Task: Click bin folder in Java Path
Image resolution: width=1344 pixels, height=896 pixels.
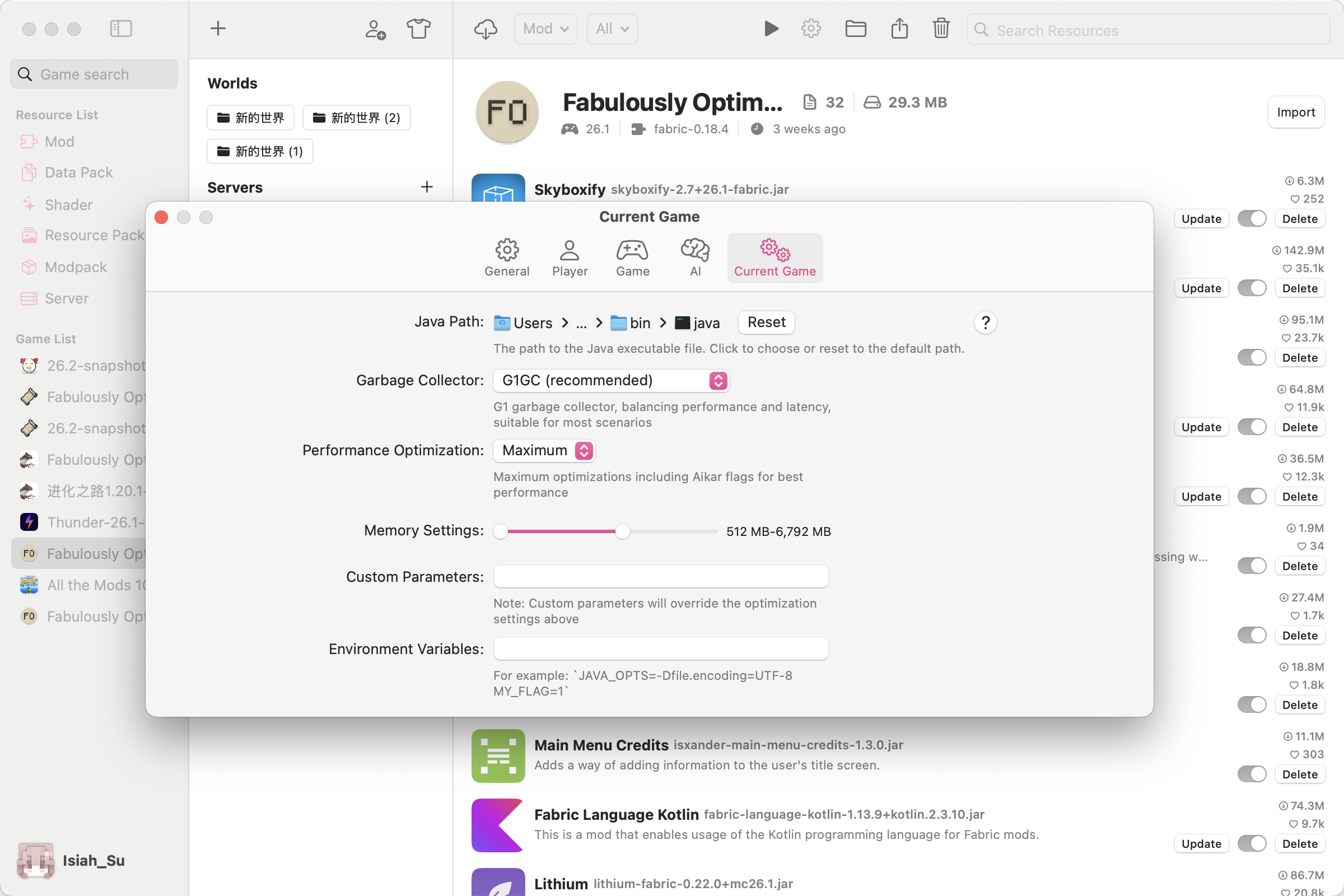Action: click(x=631, y=323)
